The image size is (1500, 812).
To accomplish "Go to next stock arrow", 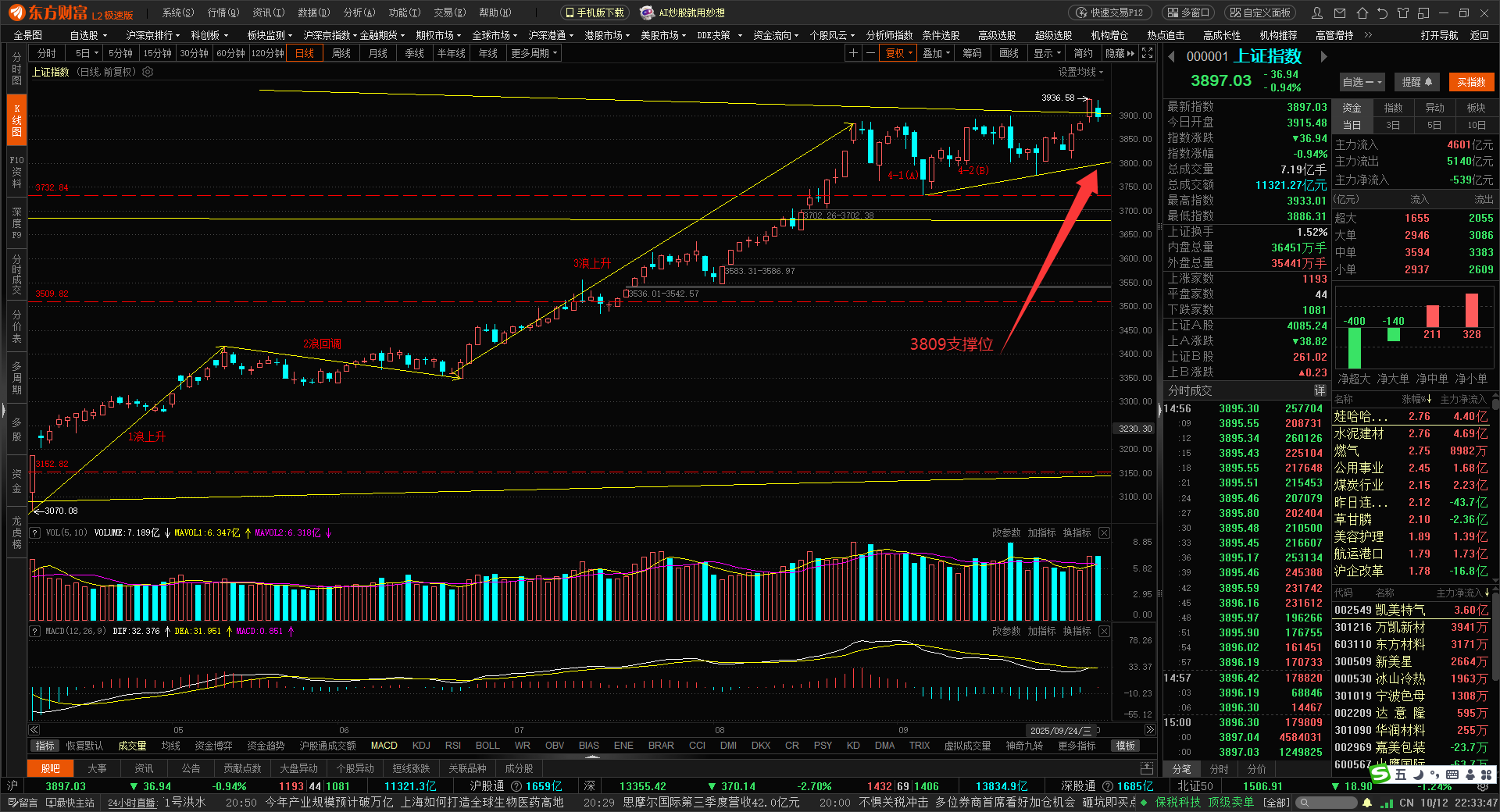I will [1323, 56].
